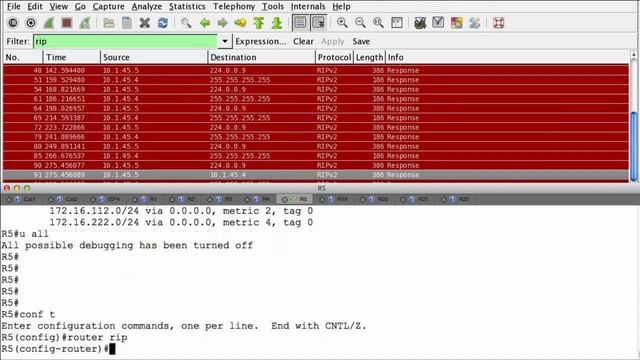This screenshot has width=640, height=360.
Task: Apply the display filter
Action: 333,41
